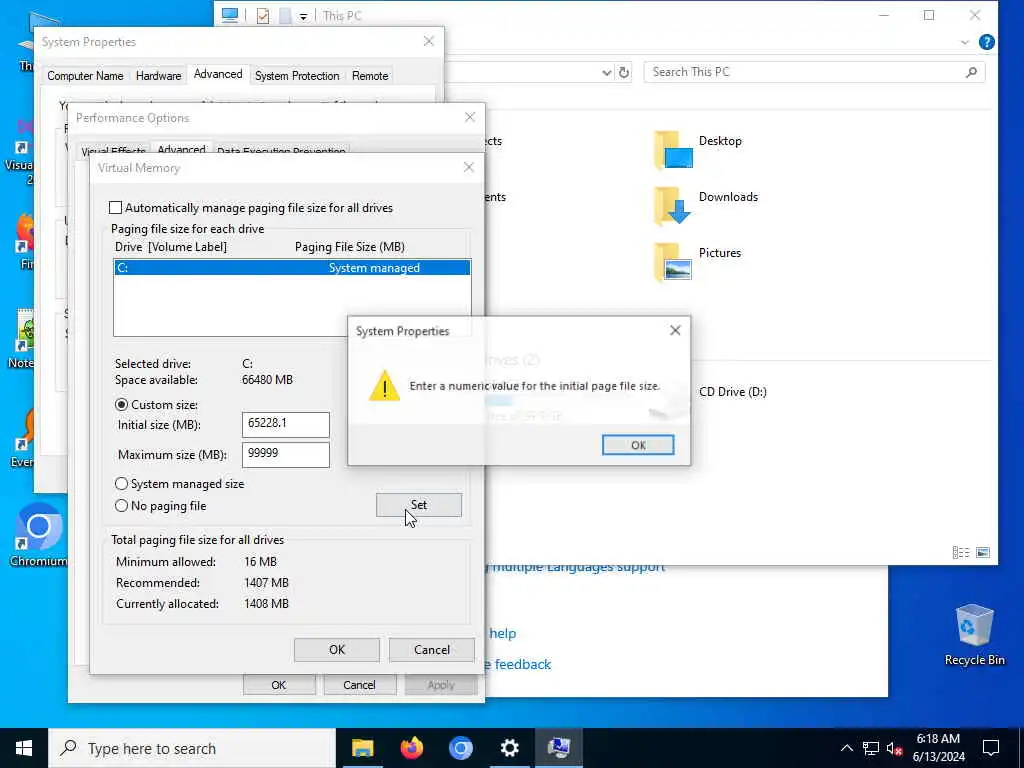
Task: Click This PC title bar computer icon
Action: [230, 15]
